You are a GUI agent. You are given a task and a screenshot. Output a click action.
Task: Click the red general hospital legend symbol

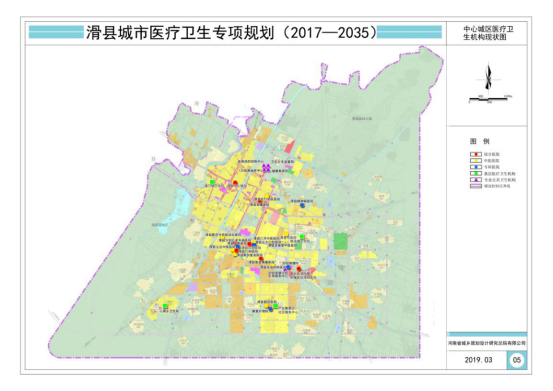tap(475, 154)
